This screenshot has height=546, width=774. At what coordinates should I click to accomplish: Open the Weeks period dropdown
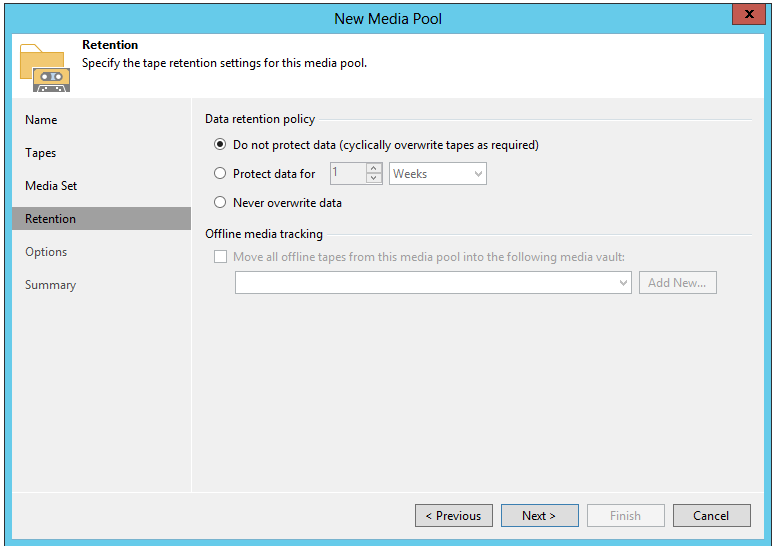[x=438, y=174]
